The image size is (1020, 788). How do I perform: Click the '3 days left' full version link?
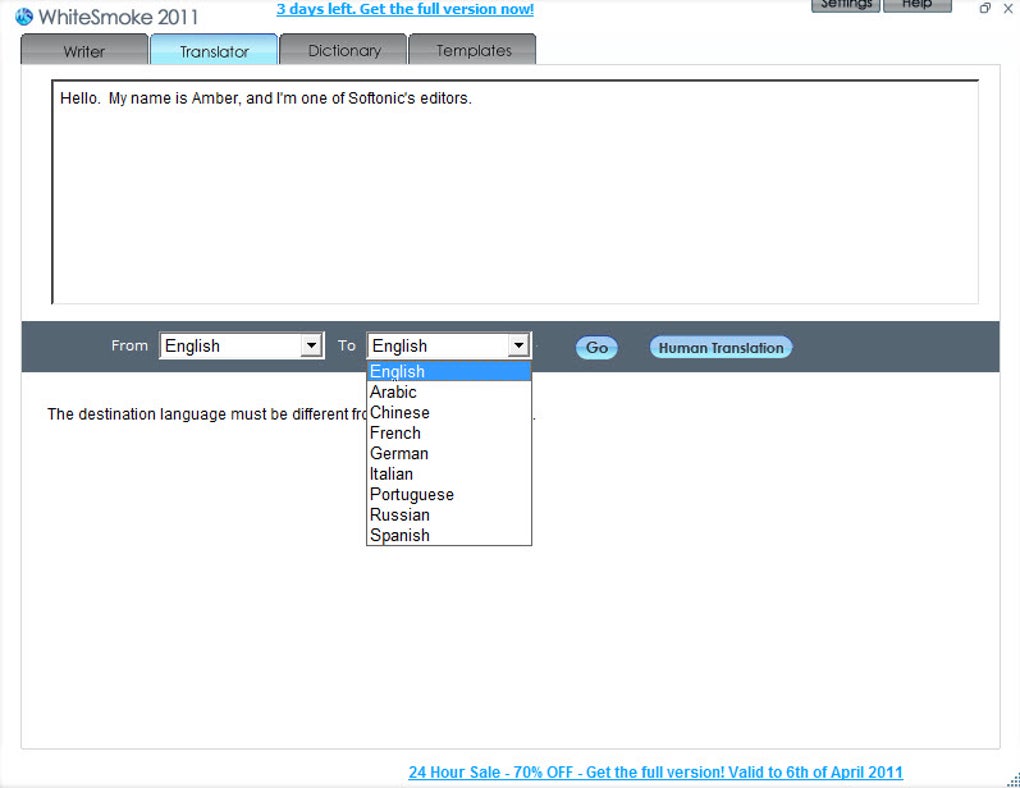[x=405, y=9]
